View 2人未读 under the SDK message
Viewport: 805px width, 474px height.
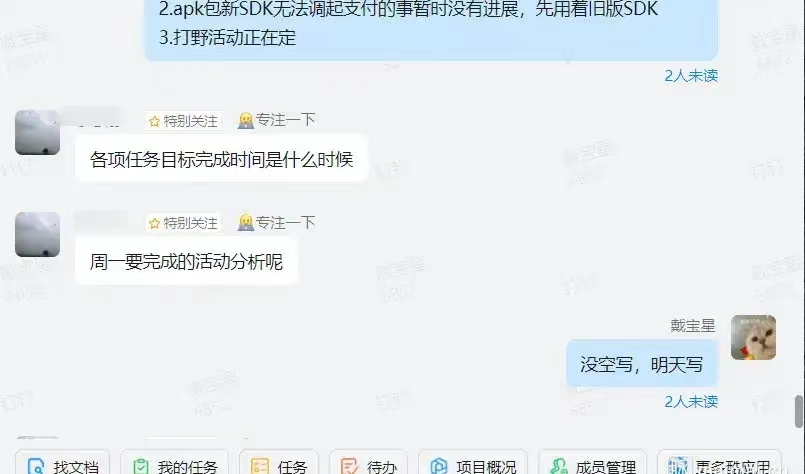691,76
